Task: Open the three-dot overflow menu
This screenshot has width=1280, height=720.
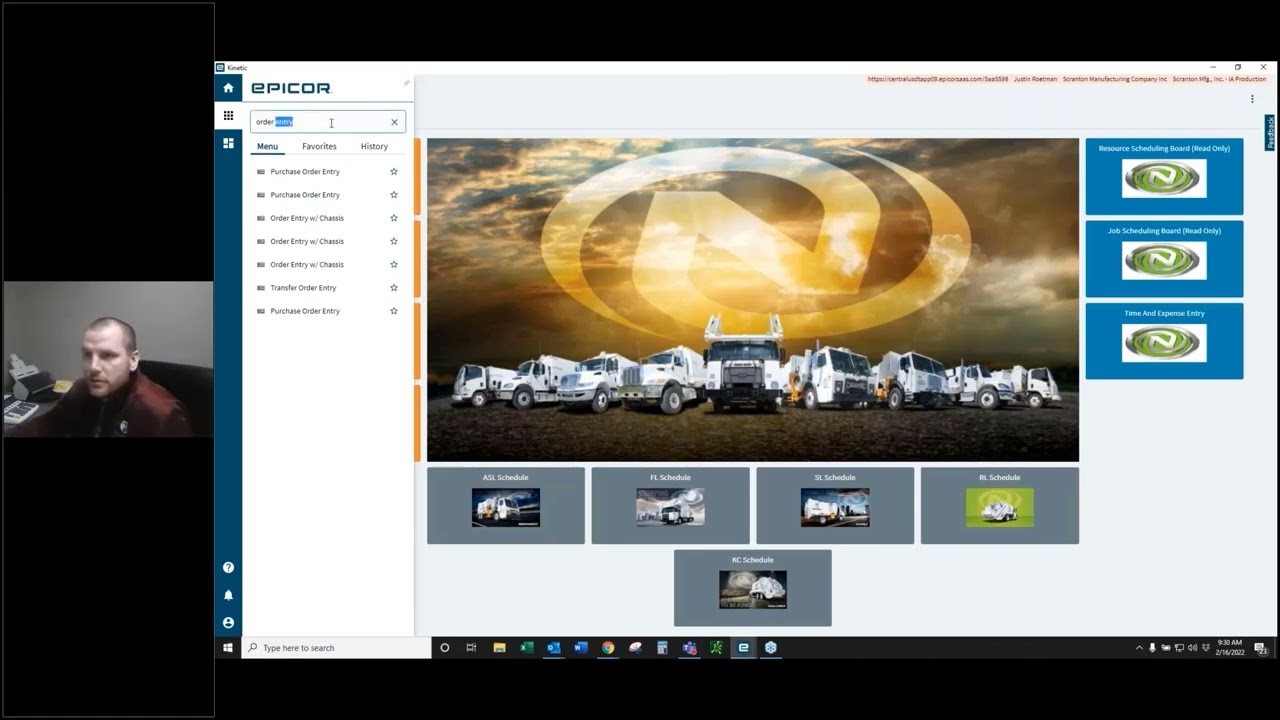Action: point(1252,99)
